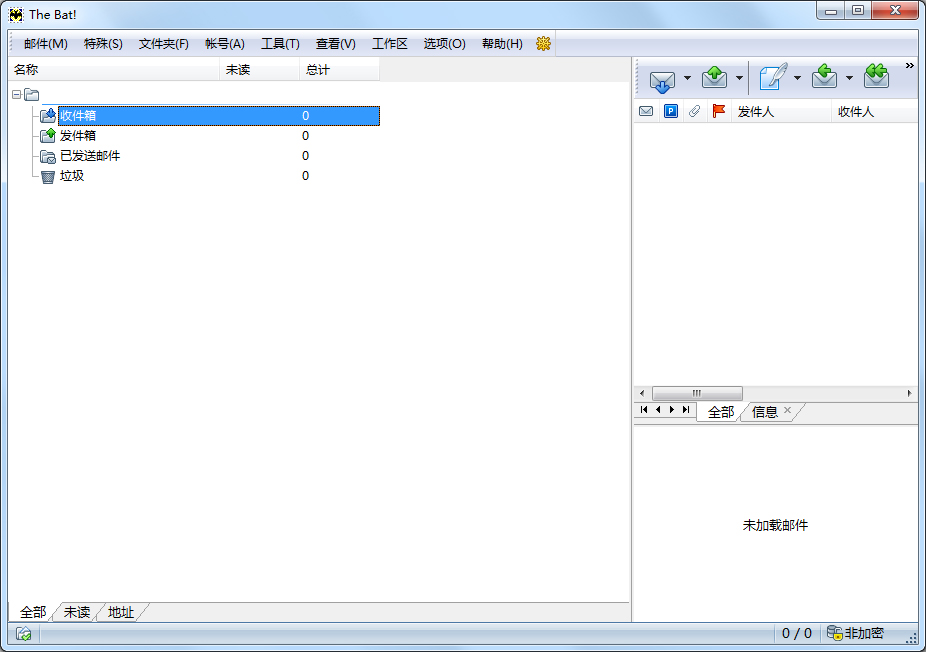The width and height of the screenshot is (926, 652).
Task: Open the 选项(O) menu
Action: pos(445,44)
